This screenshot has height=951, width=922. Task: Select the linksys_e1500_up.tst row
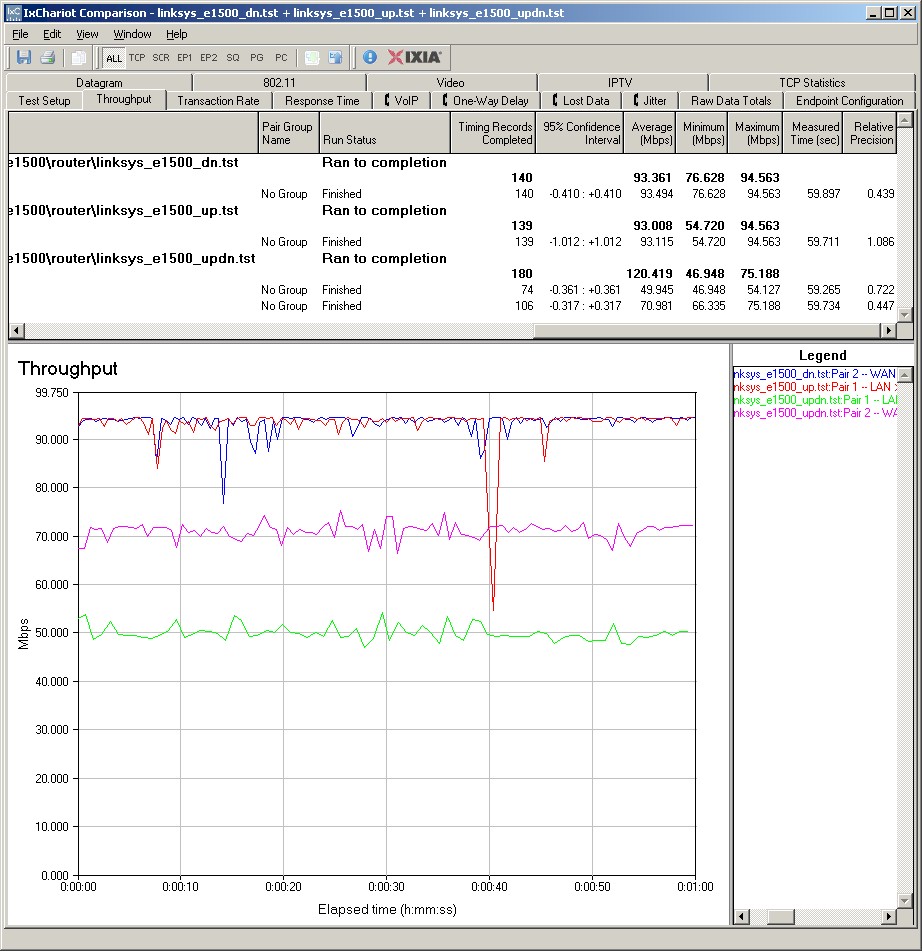click(x=453, y=210)
